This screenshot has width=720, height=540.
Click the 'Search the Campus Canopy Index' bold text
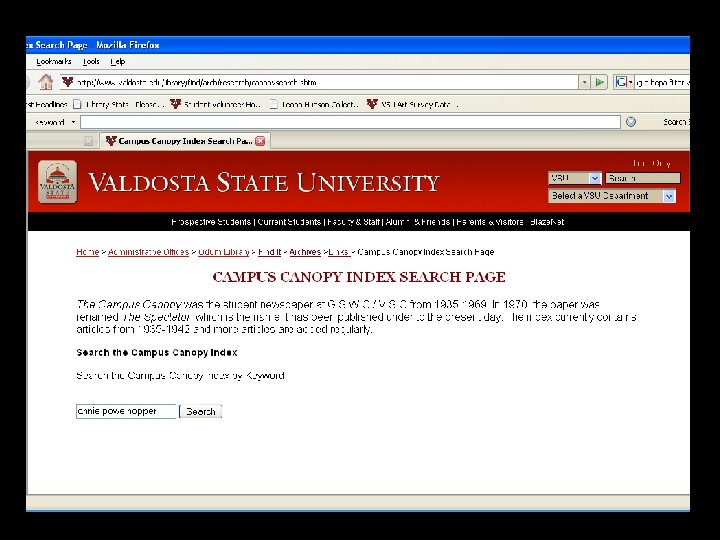[x=157, y=353]
